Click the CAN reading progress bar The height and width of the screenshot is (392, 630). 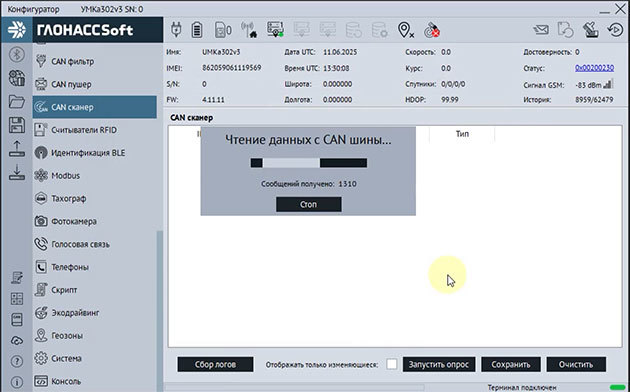[x=309, y=163]
